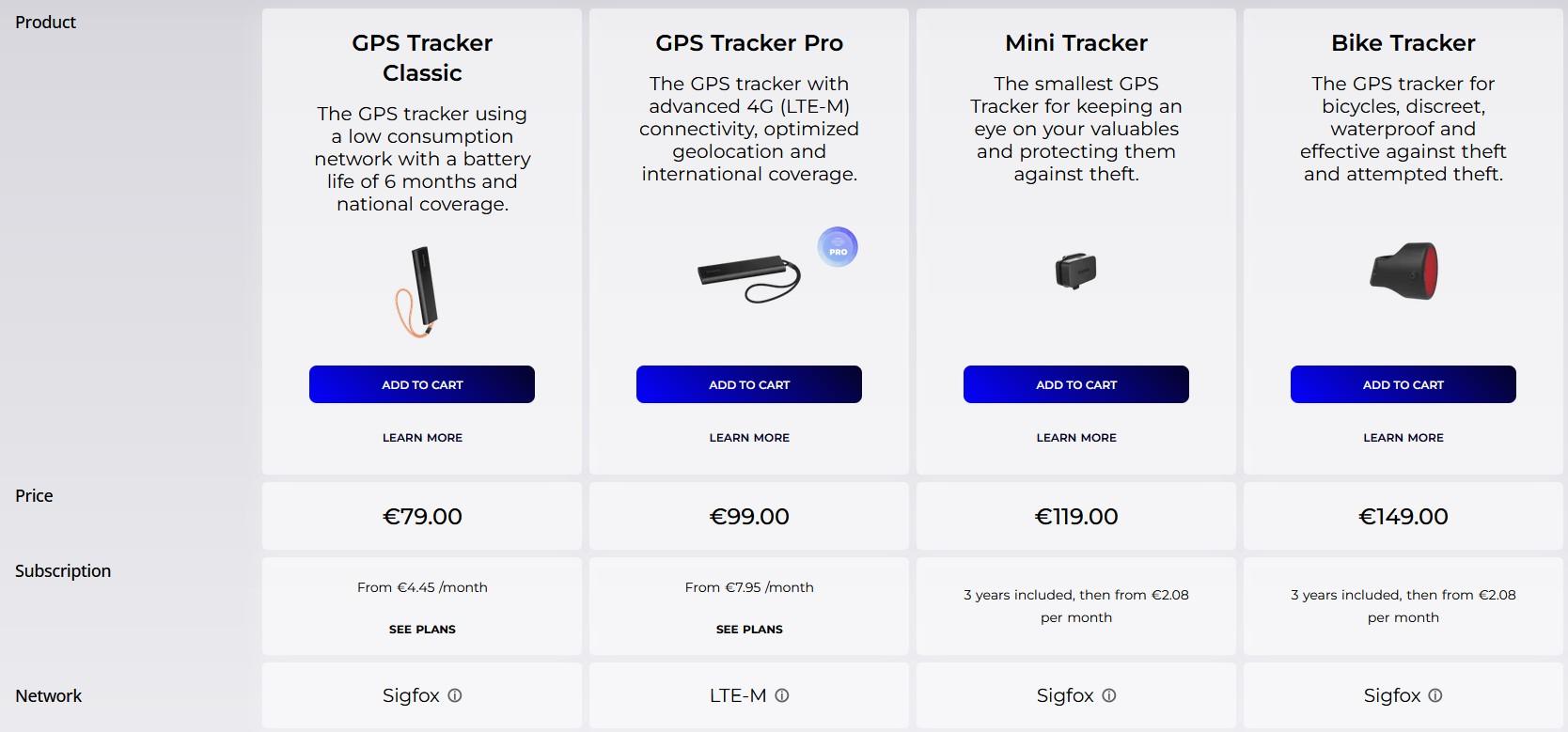Click the PRO badge icon
The height and width of the screenshot is (732, 1568).
point(838,247)
